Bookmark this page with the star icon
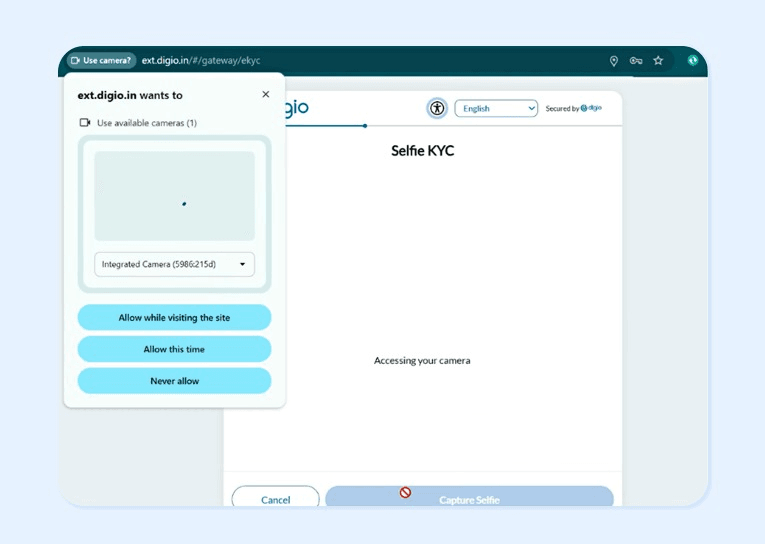765x544 pixels. [x=658, y=60]
